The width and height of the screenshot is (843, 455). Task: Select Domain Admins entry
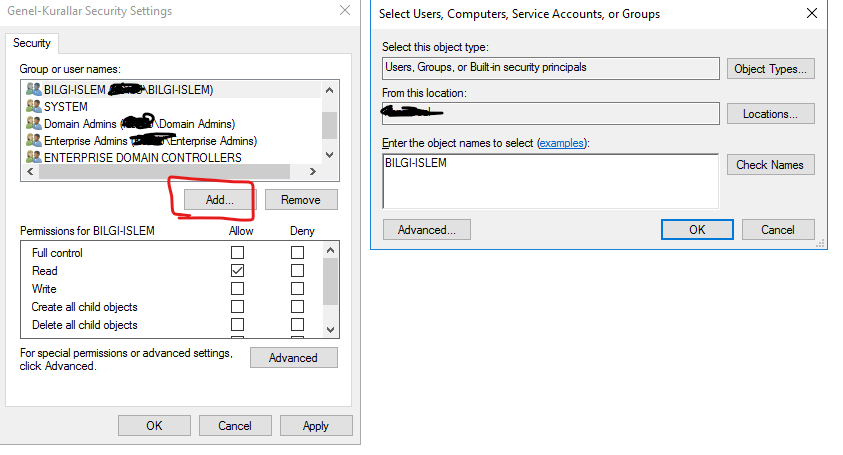coord(172,124)
